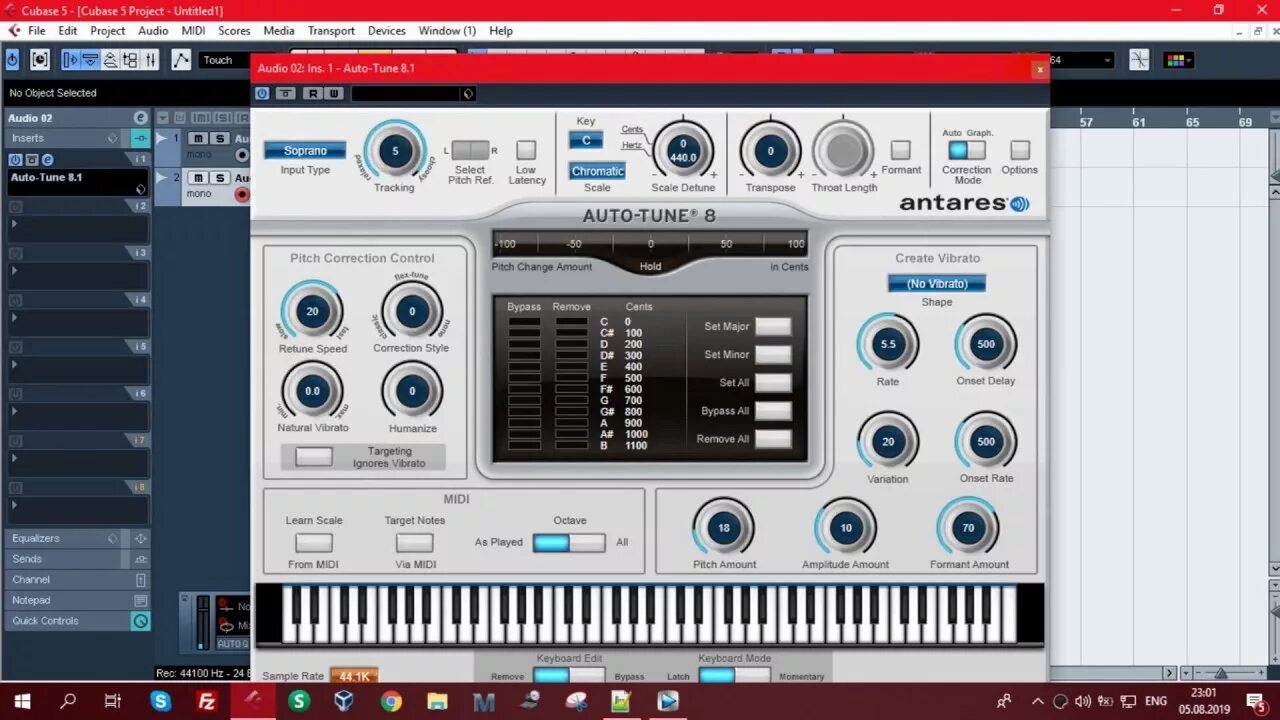Open Skype from the taskbar
Viewport: 1280px width, 720px height.
(x=161, y=701)
